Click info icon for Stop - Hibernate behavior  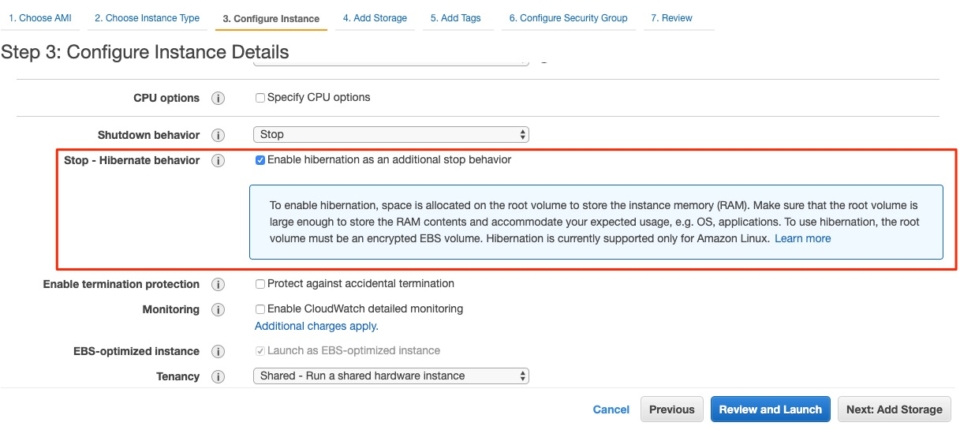tap(218, 160)
